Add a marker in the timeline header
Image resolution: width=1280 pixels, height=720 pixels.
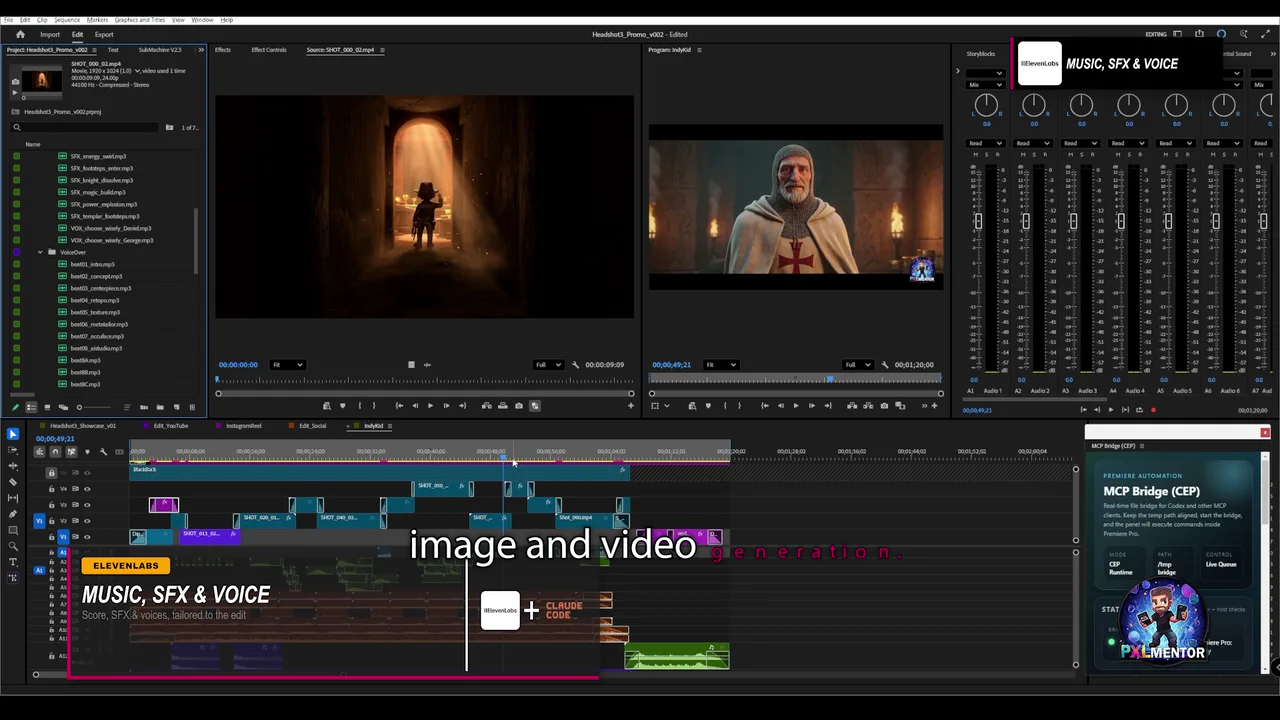coord(87,452)
